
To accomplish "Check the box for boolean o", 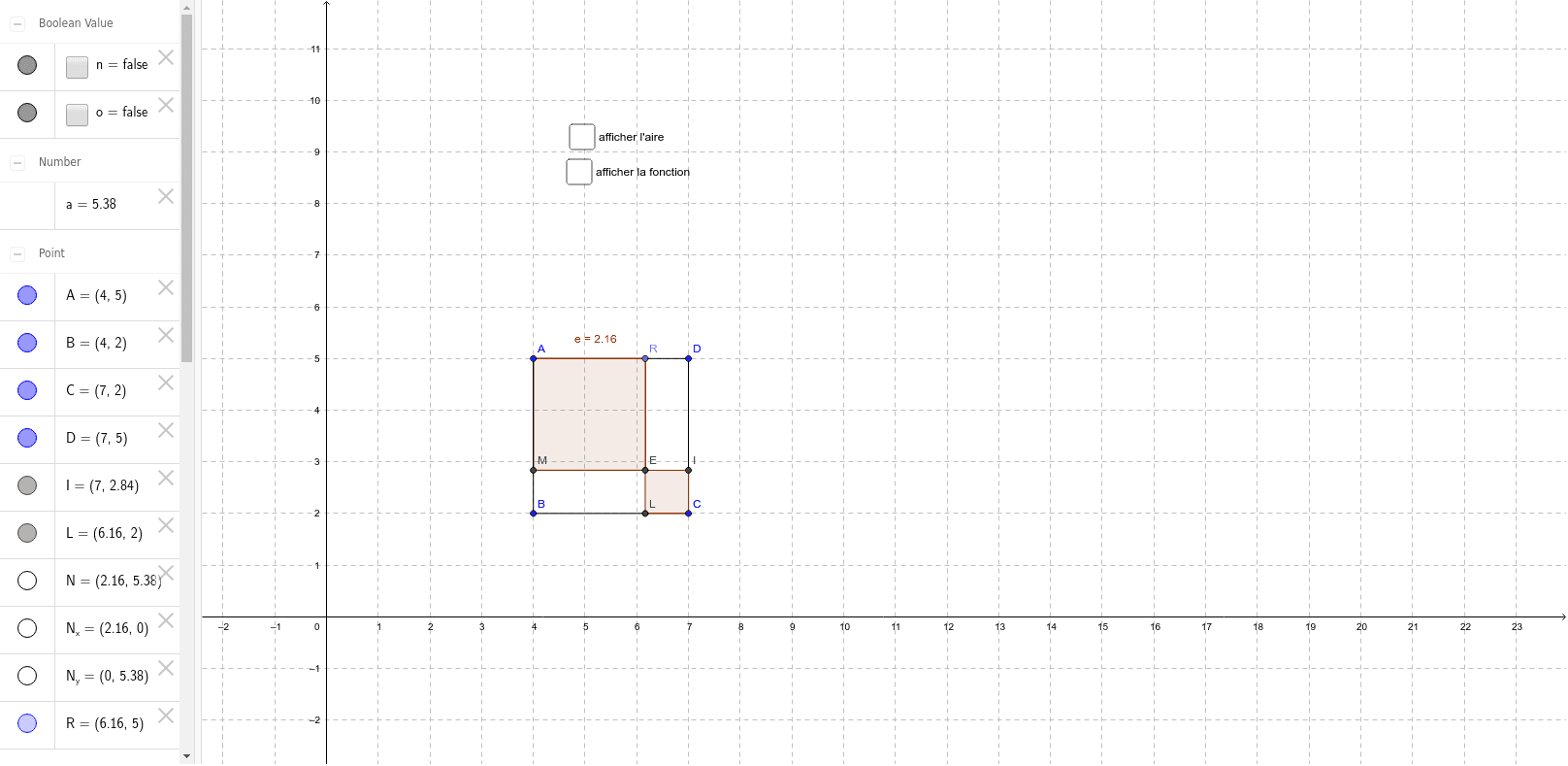I will [x=78, y=115].
